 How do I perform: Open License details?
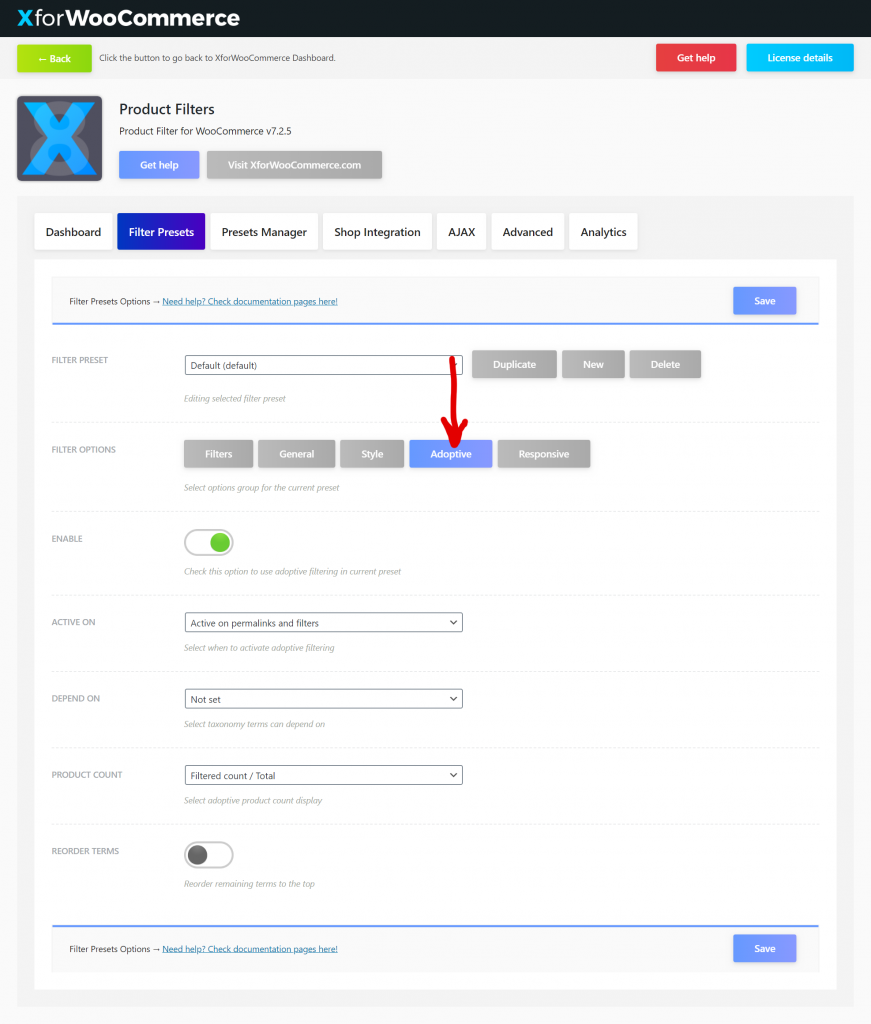[x=800, y=57]
